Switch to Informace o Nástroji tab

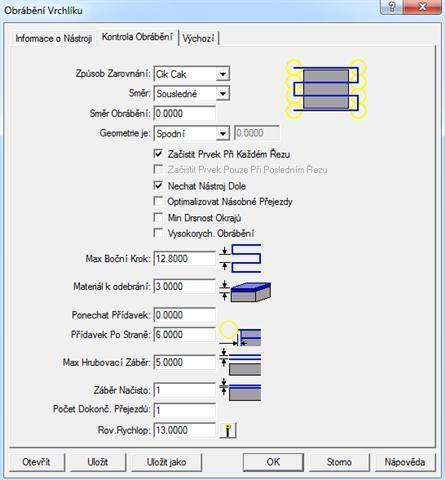click(x=53, y=38)
